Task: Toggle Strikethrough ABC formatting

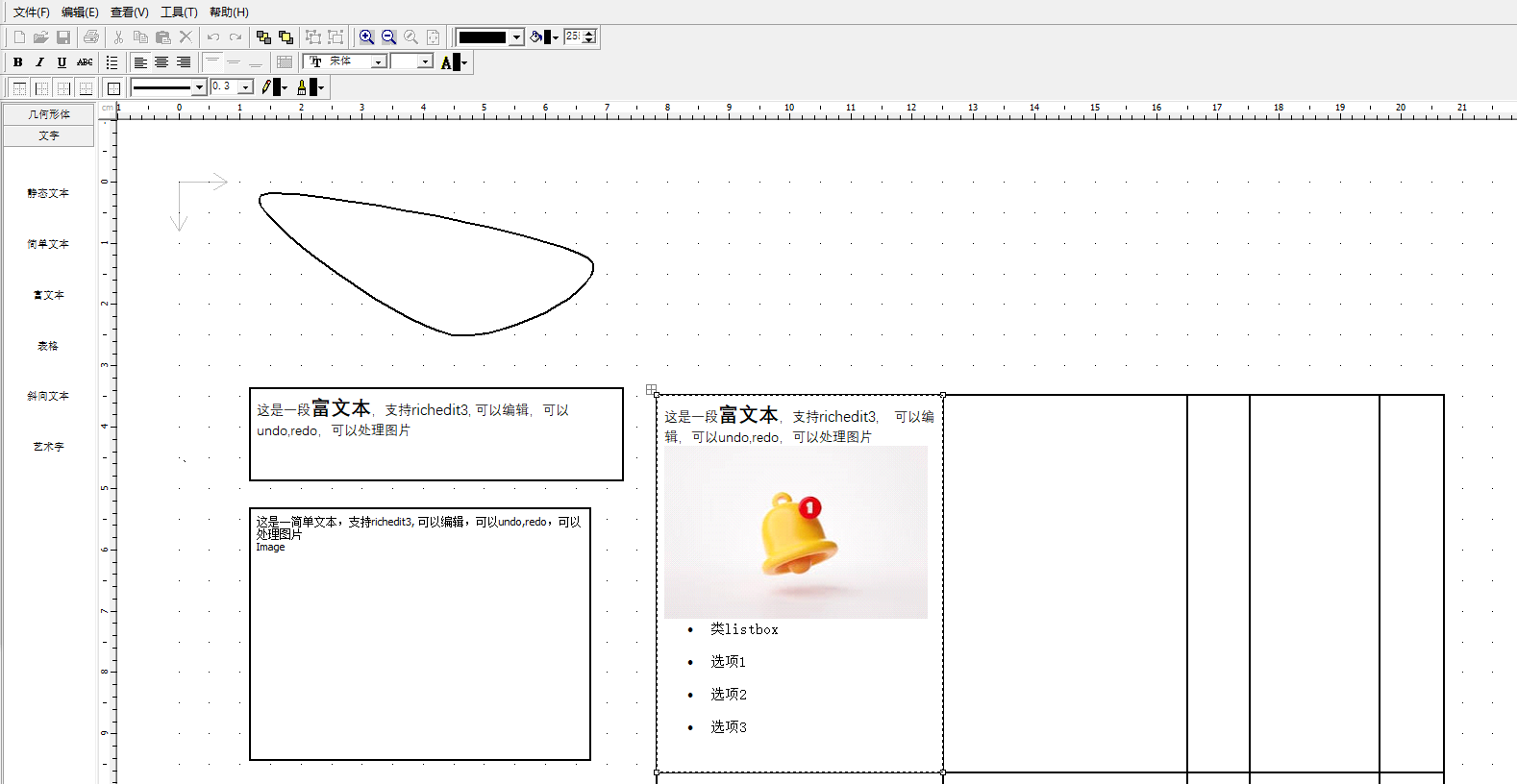Action: click(85, 62)
